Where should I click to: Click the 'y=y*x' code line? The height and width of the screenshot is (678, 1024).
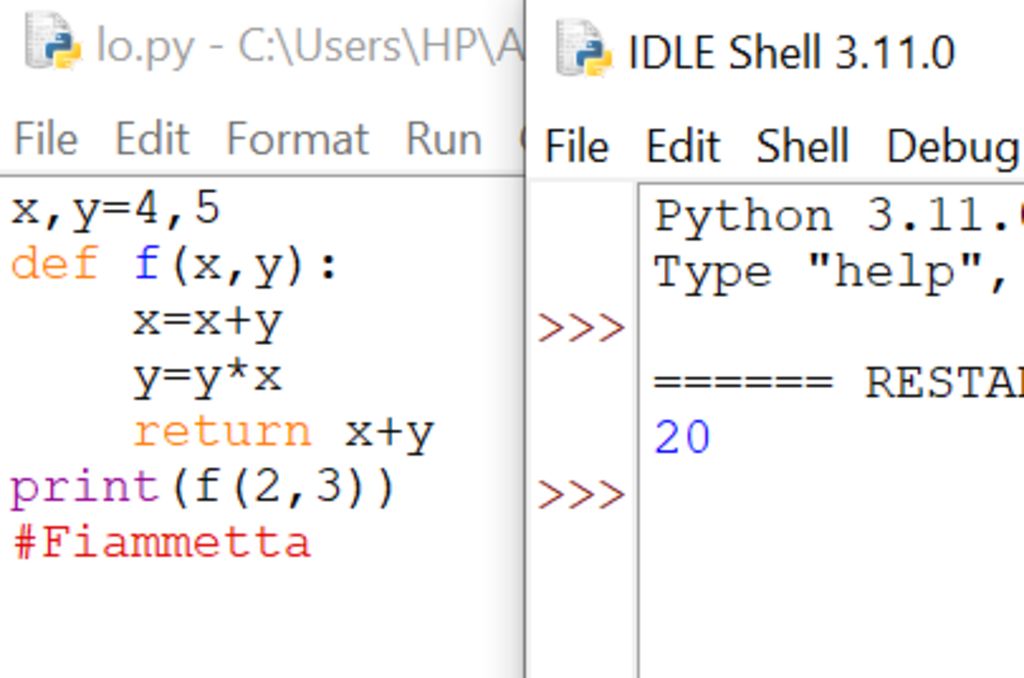pyautogui.click(x=208, y=377)
